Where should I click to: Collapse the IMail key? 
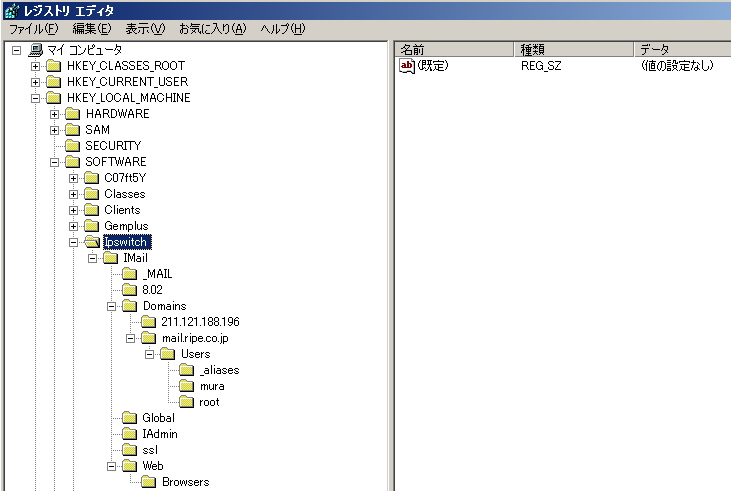[x=92, y=258]
